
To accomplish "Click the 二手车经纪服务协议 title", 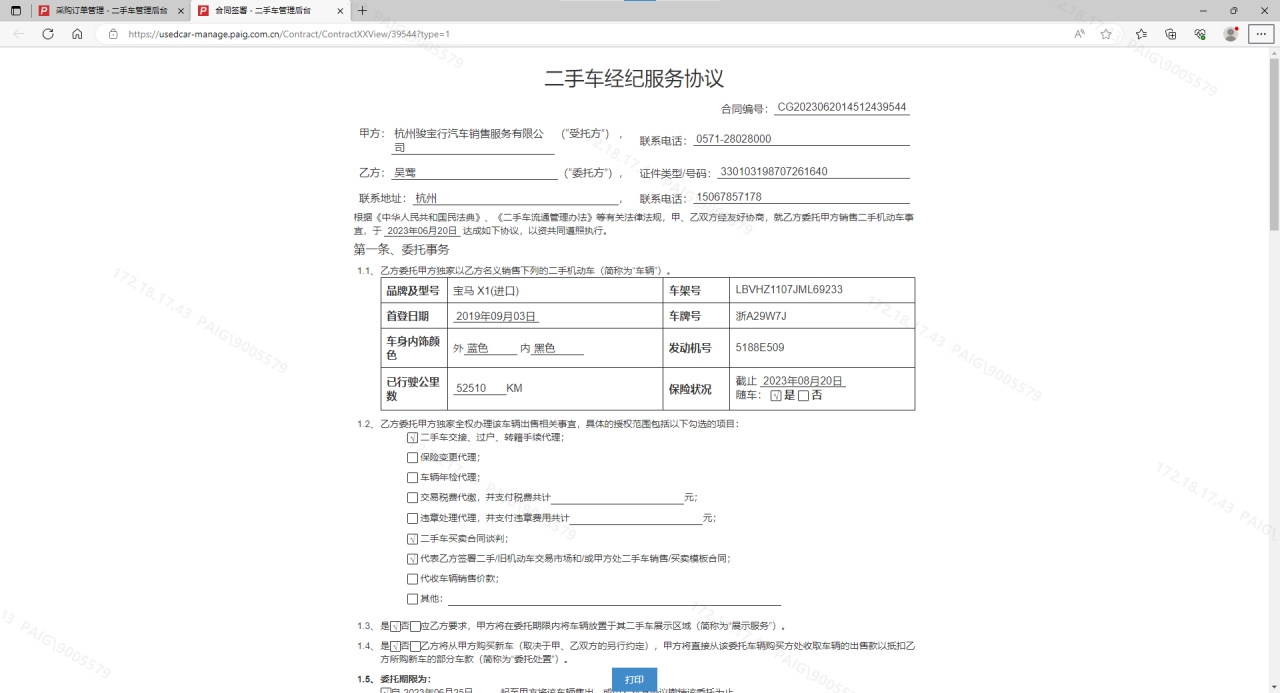I will (x=634, y=79).
